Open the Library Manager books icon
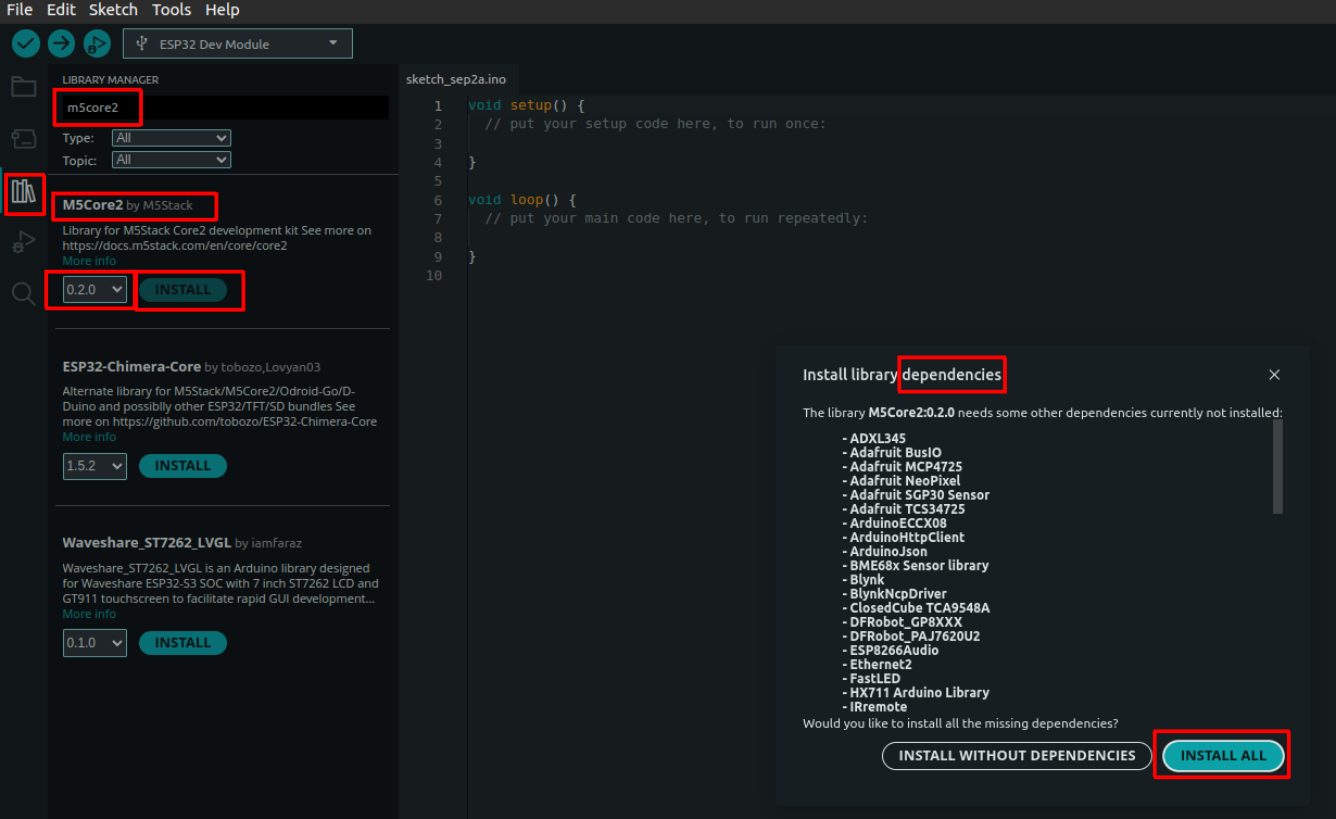Viewport: 1336px width, 819px height. tap(24, 191)
